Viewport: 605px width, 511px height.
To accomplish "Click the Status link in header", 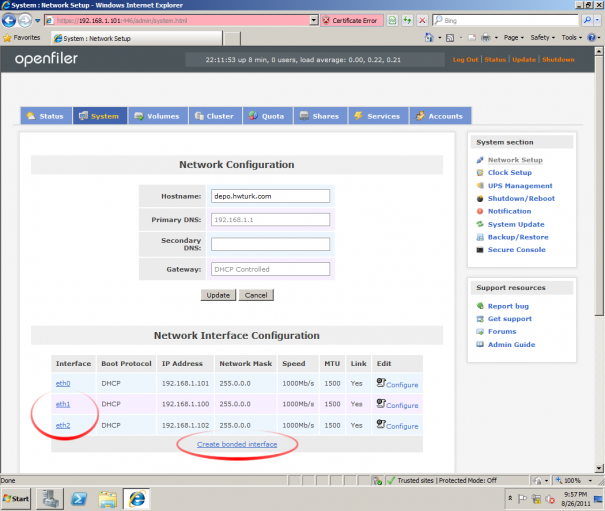I will pyautogui.click(x=495, y=59).
